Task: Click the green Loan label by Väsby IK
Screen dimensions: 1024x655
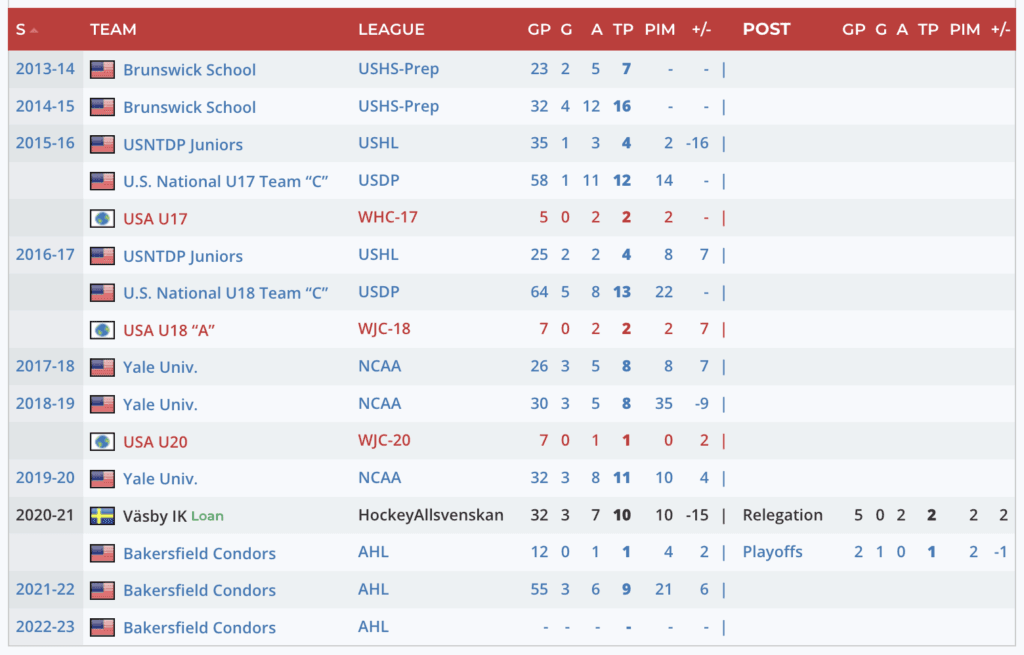Action: point(208,516)
